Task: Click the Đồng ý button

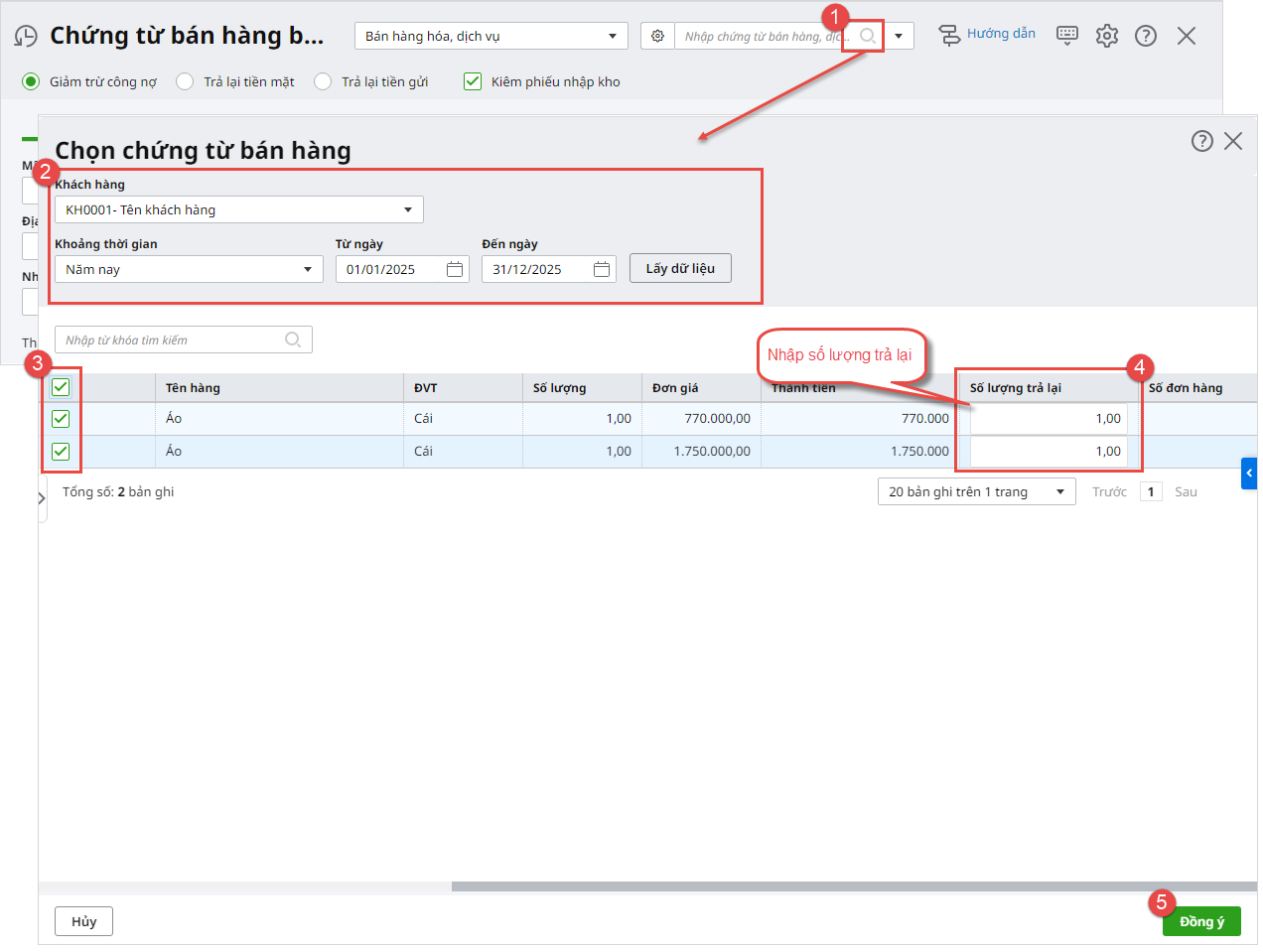Action: (x=1201, y=921)
